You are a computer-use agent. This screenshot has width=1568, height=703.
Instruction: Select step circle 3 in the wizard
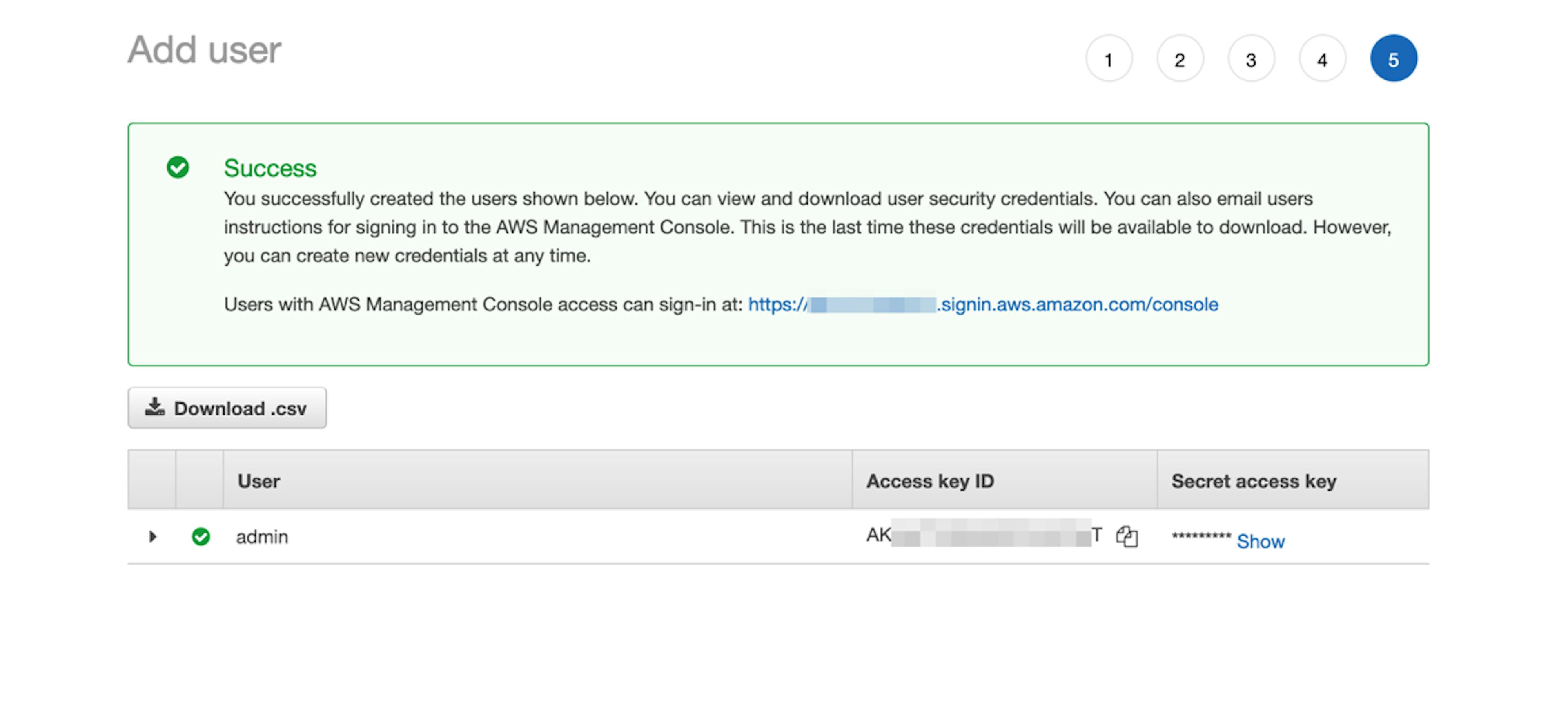tap(1252, 59)
